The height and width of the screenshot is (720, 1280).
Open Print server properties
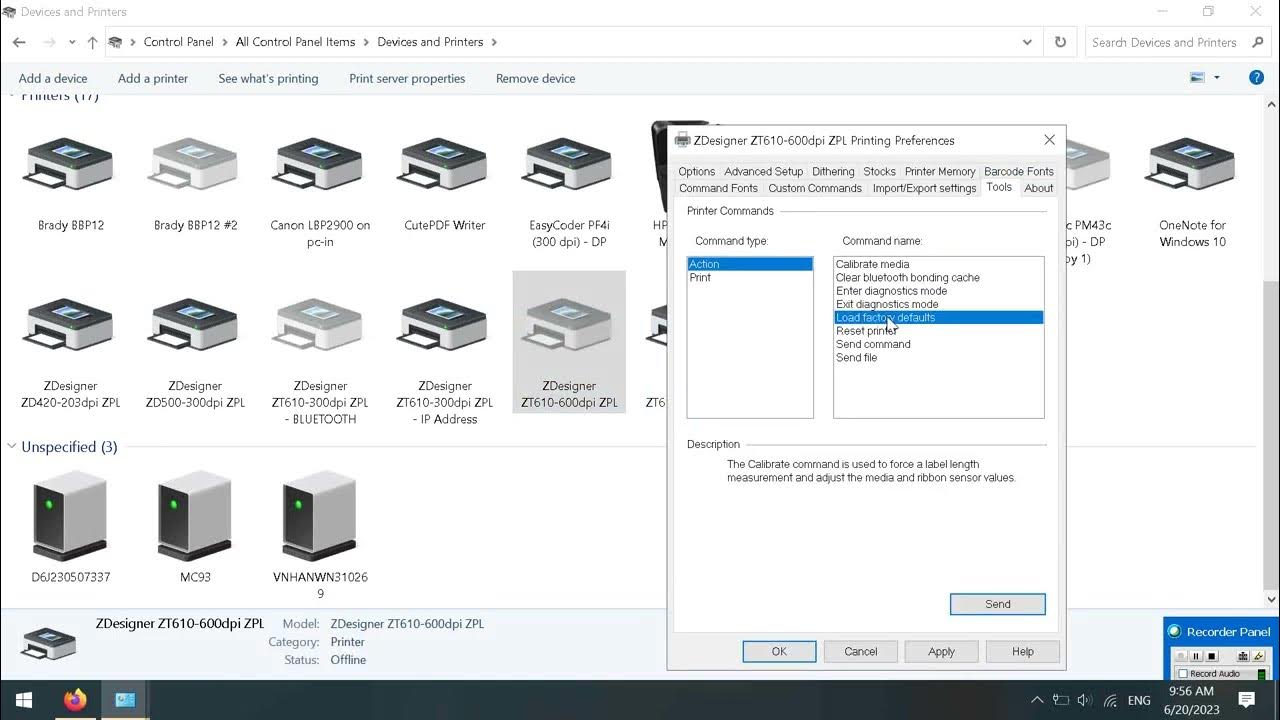[x=407, y=78]
